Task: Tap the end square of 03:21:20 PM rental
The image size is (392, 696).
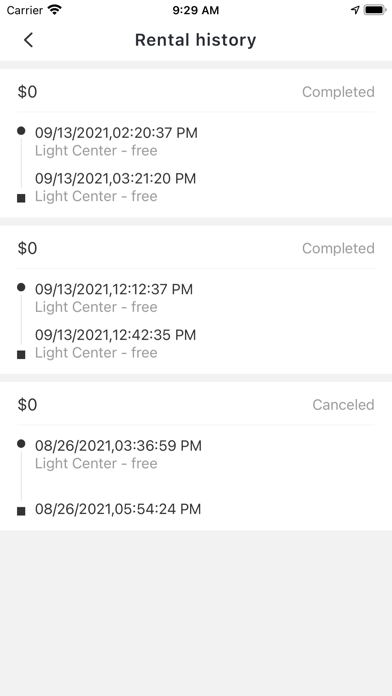Action: point(21,198)
